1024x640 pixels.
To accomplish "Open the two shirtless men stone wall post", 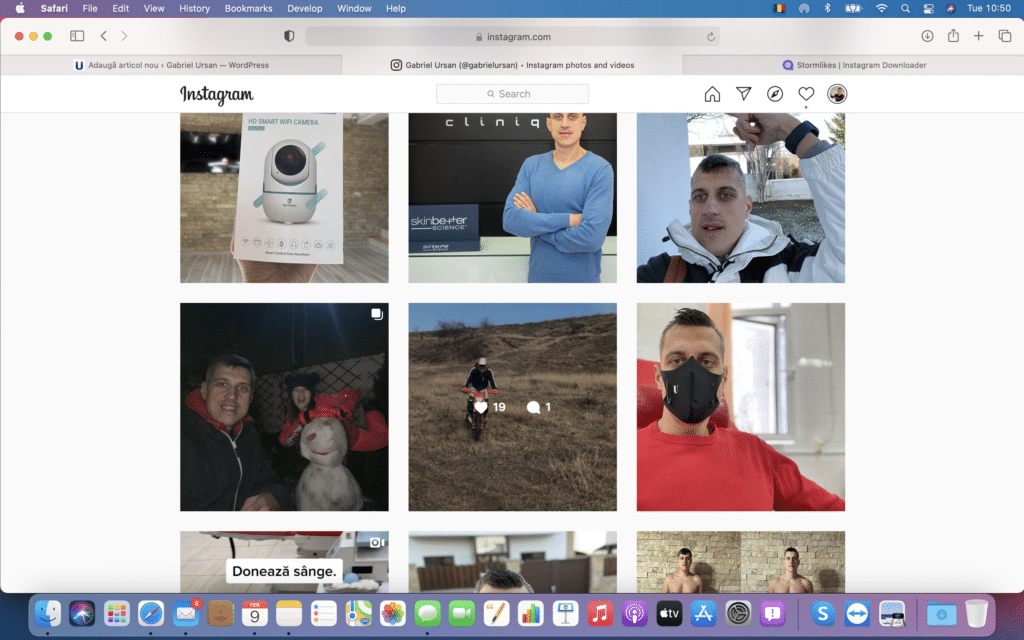I will (x=741, y=562).
